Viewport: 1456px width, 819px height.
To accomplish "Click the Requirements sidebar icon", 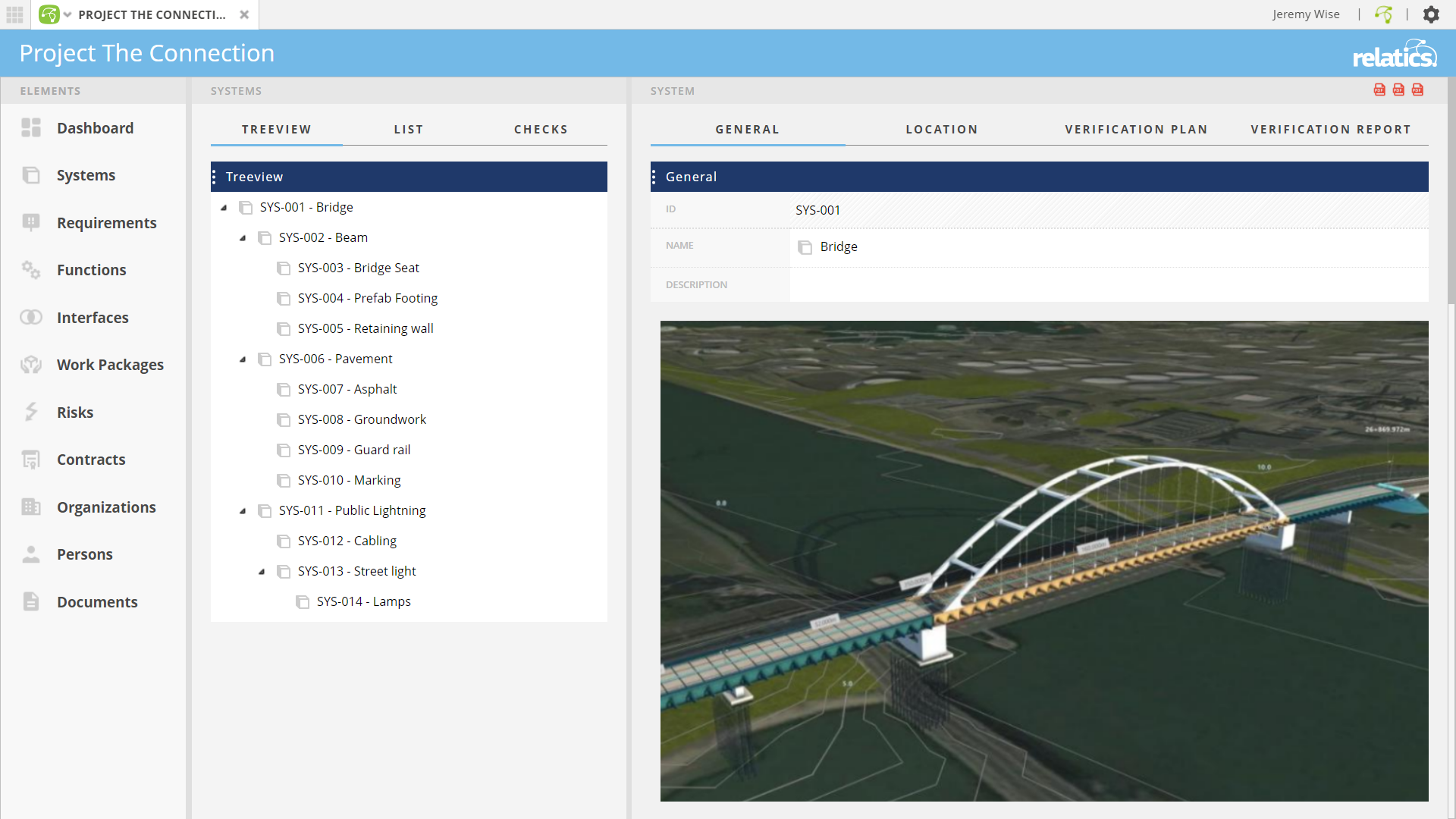I will tap(31, 222).
